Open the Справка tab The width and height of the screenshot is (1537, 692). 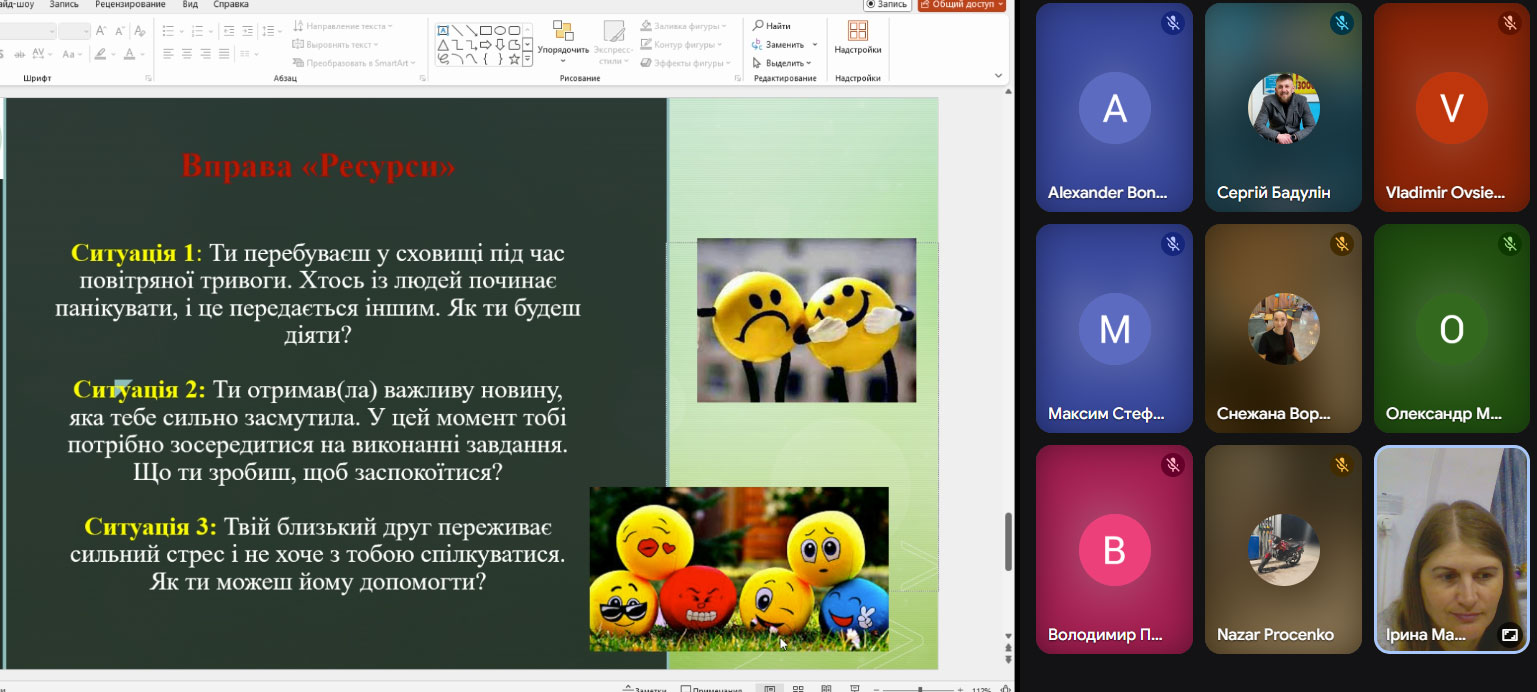231,5
